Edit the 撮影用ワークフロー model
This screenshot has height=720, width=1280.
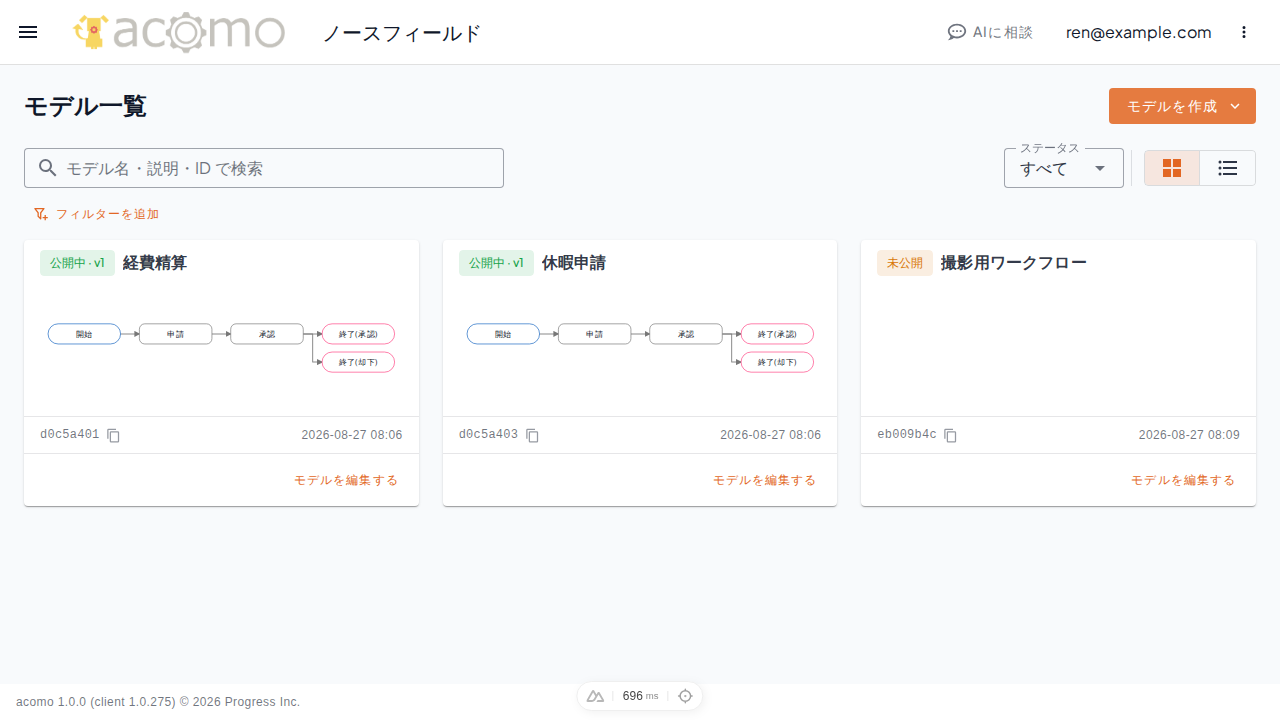1183,480
